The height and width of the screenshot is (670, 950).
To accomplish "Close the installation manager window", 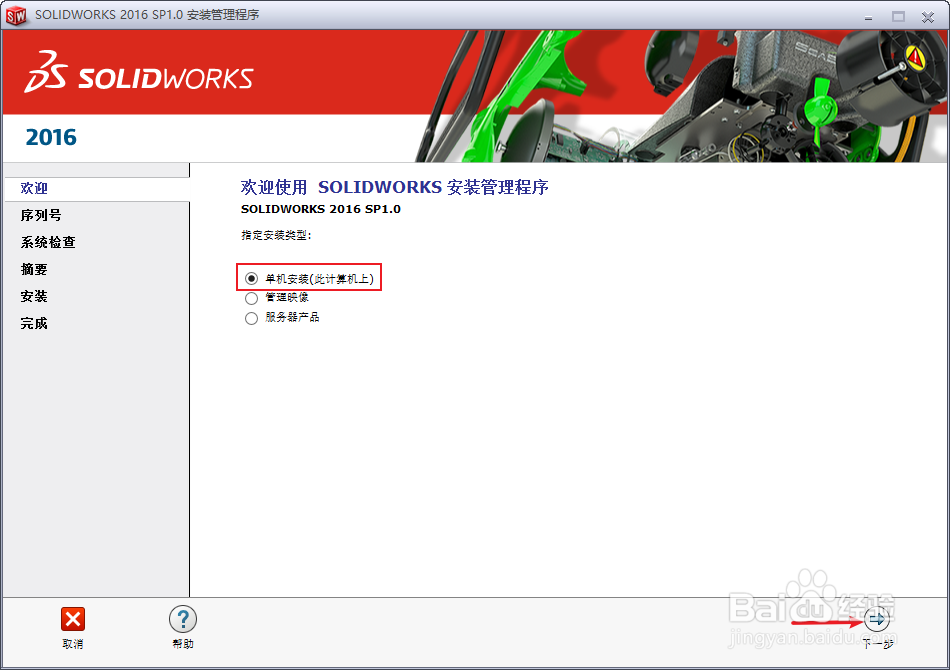I will [x=928, y=17].
